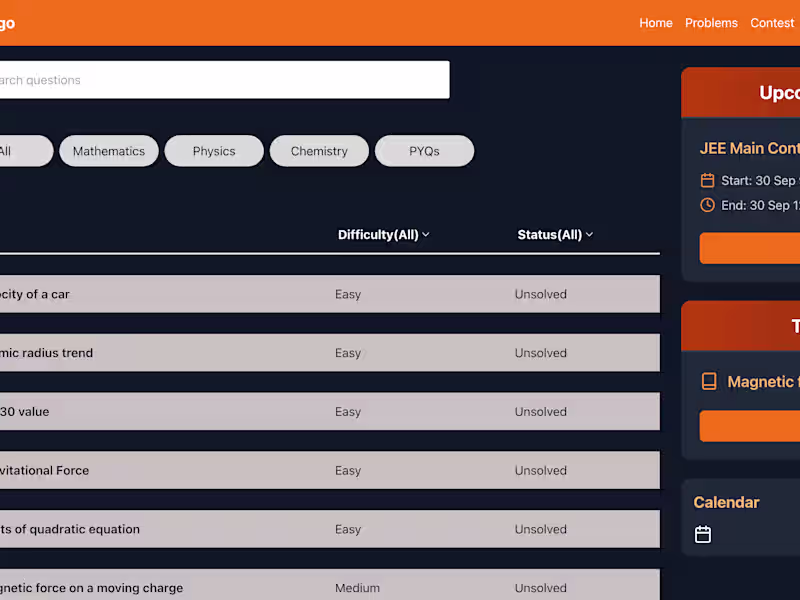Click the site logo text in navbar
The image size is (800, 600).
pos(7,23)
